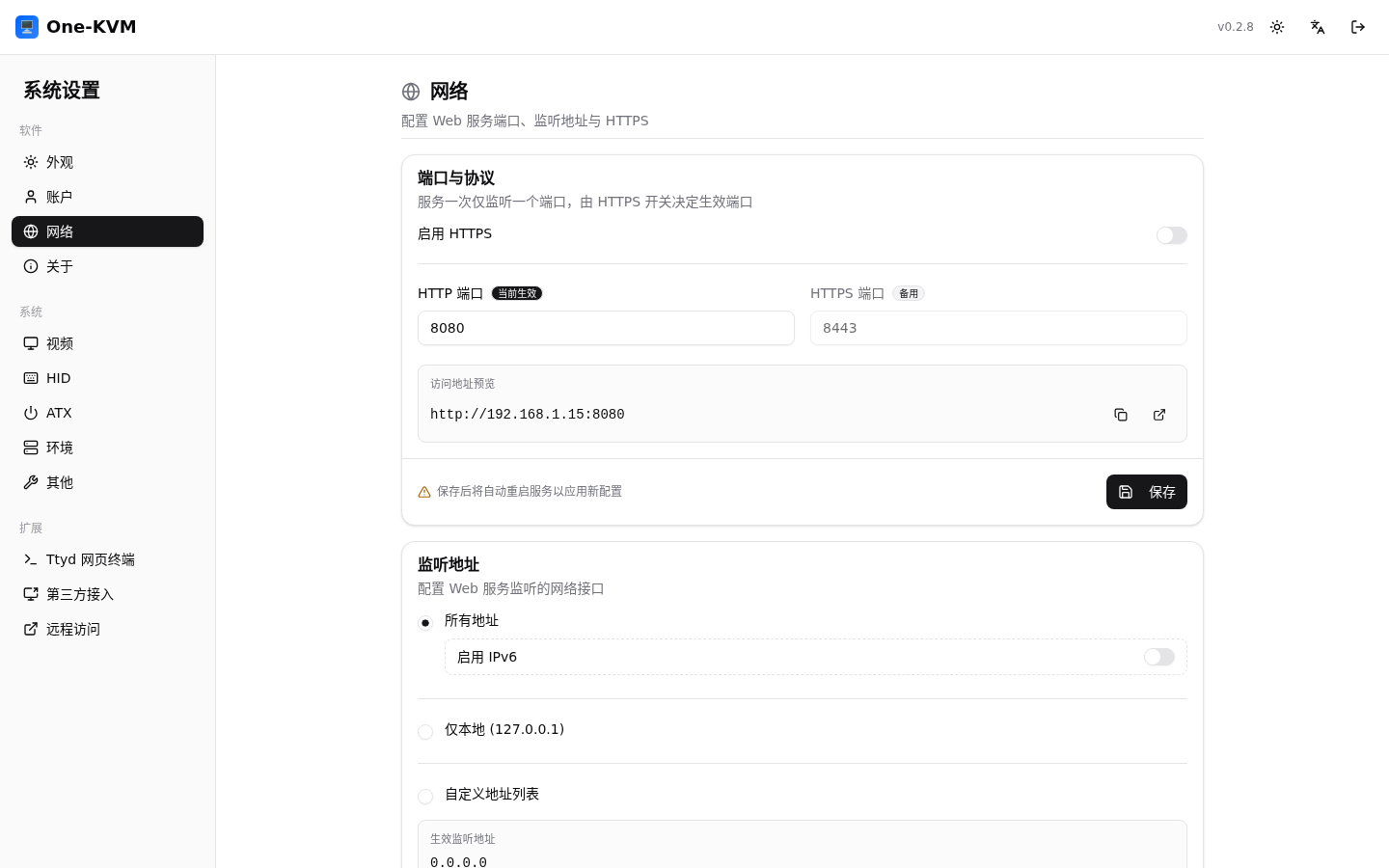The width and height of the screenshot is (1389, 868).
Task: Select 网络 in the sidebar
Action: pyautogui.click(x=108, y=231)
